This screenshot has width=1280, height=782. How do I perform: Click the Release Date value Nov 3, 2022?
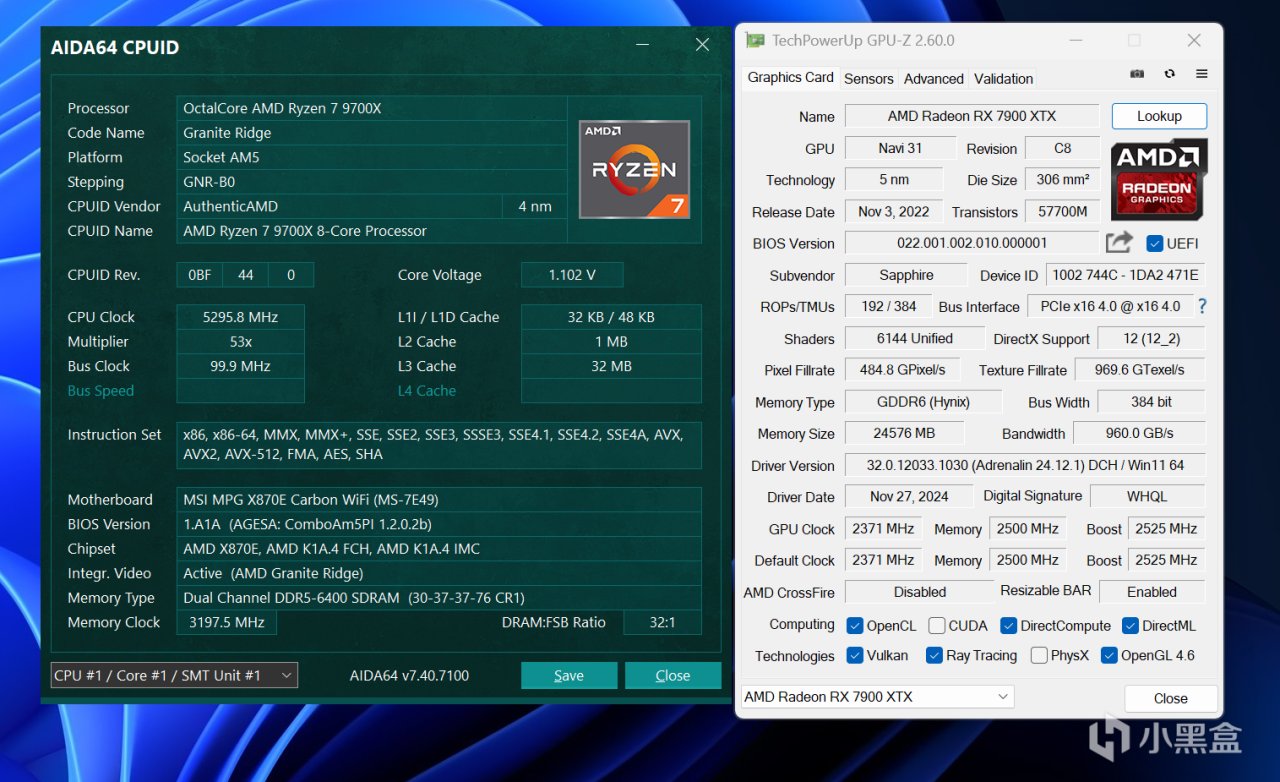click(x=894, y=212)
